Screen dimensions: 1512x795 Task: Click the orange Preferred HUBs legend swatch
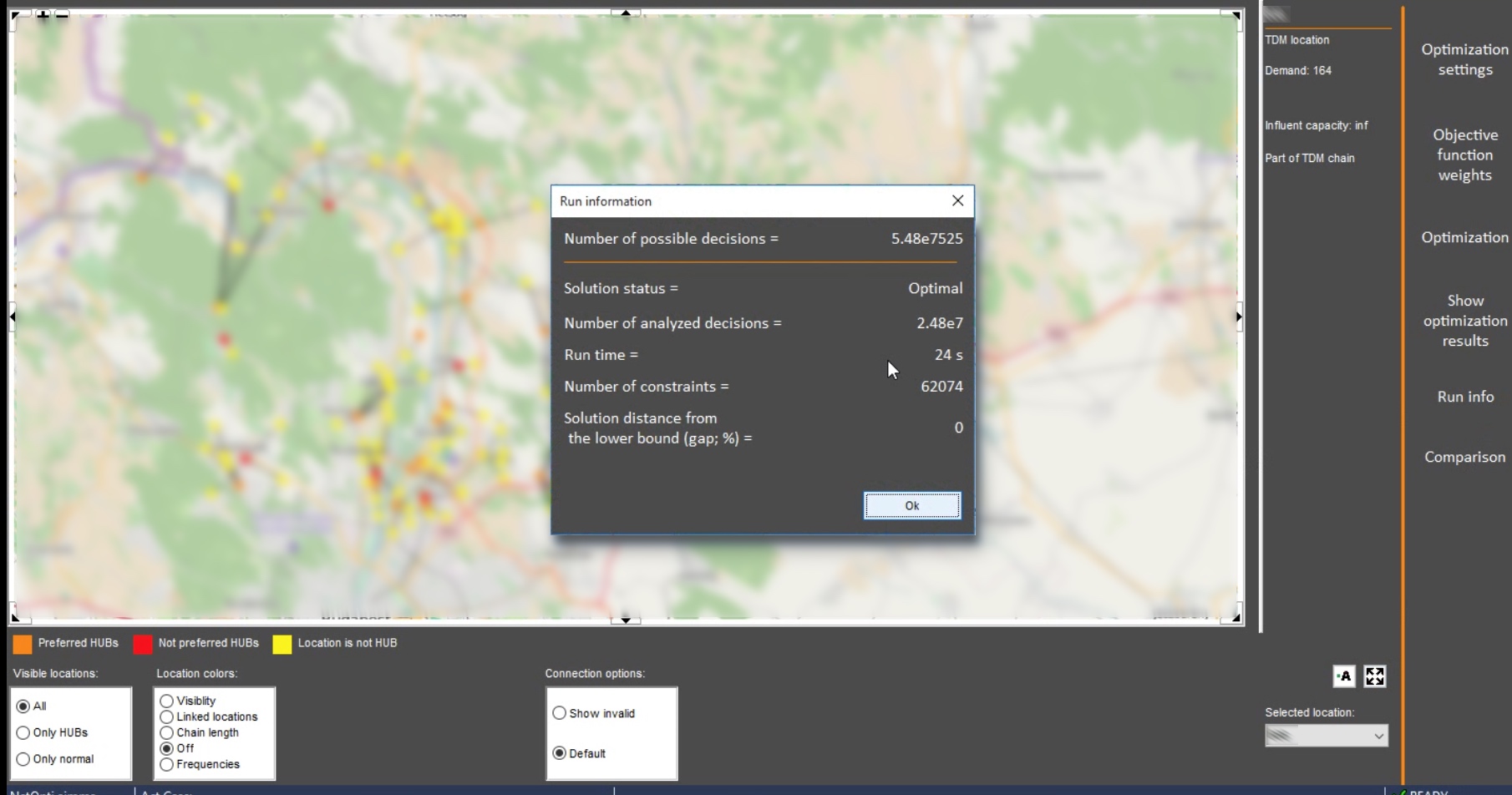[x=23, y=644]
